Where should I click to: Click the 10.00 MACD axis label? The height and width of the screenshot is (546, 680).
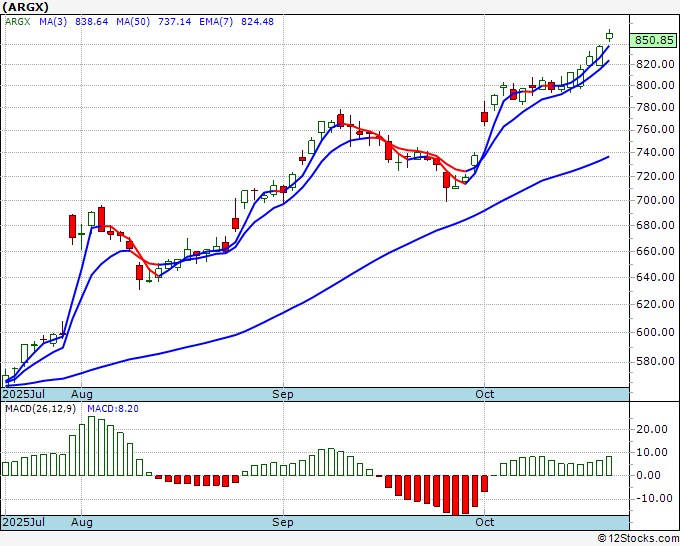click(x=651, y=452)
